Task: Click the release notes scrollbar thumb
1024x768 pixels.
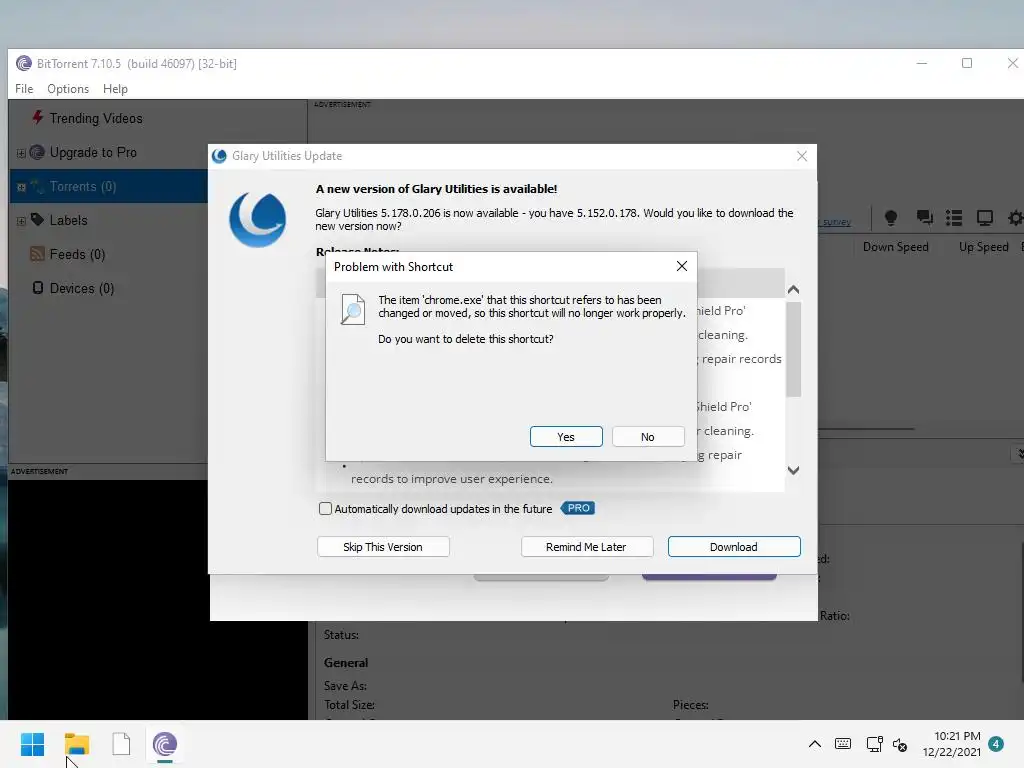Action: (x=793, y=349)
